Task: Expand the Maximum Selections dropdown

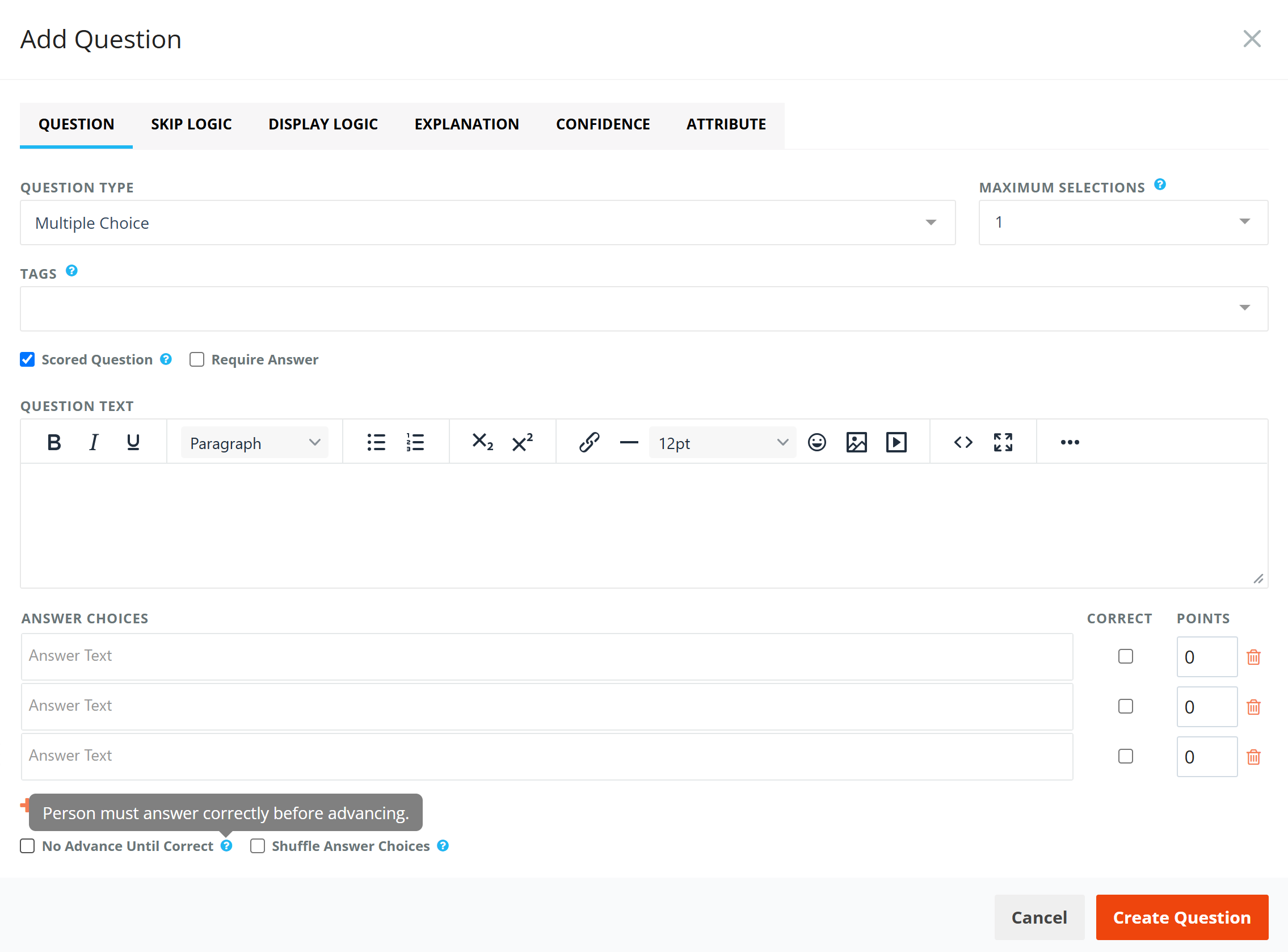Action: tap(1123, 223)
